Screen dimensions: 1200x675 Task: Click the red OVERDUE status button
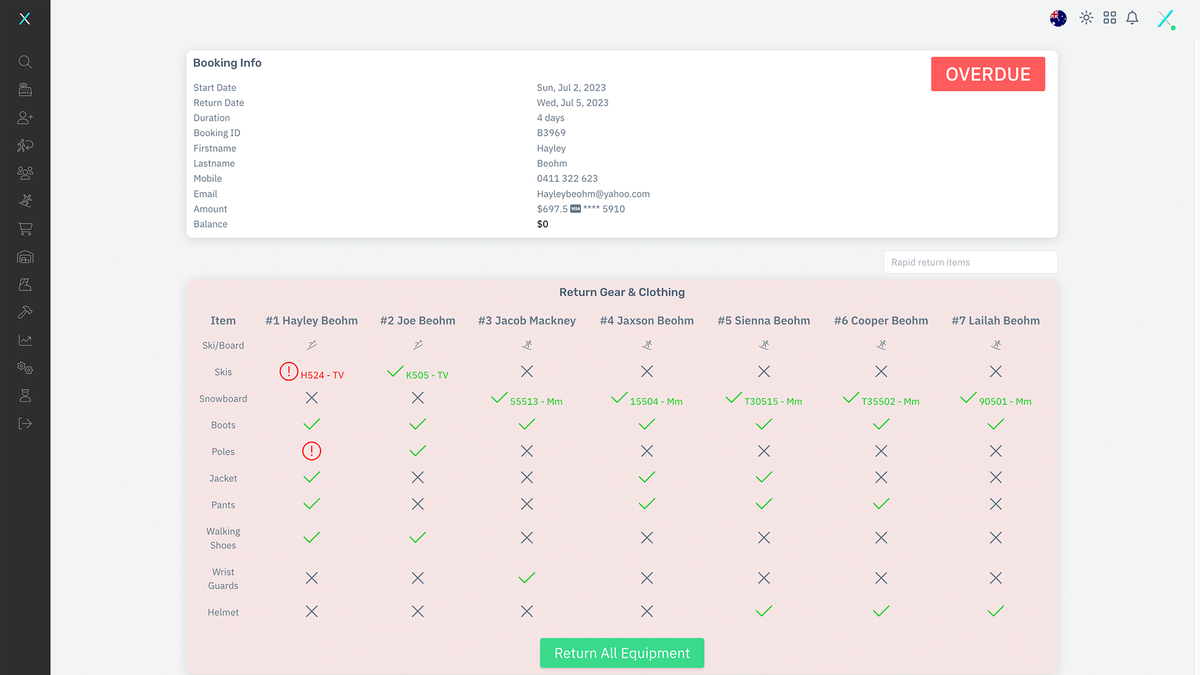[x=987, y=74]
